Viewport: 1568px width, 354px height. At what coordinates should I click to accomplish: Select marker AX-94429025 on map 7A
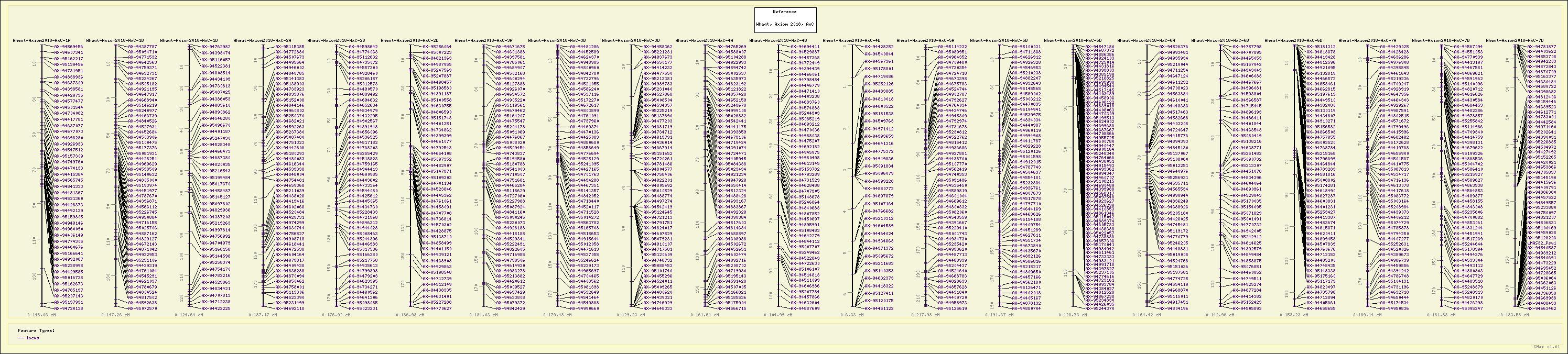coord(1394,46)
